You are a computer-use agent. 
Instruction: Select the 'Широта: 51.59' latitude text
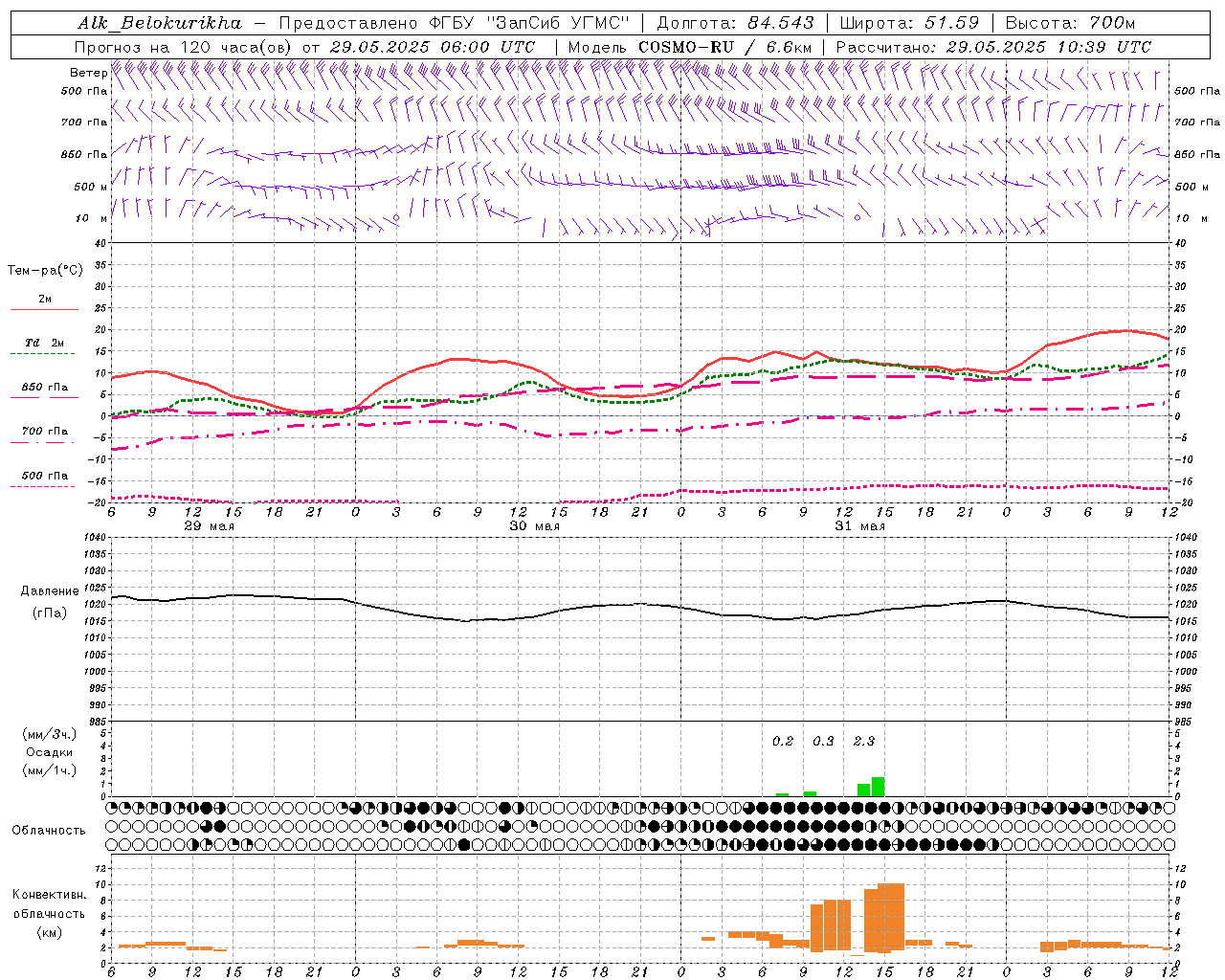[x=909, y=23]
